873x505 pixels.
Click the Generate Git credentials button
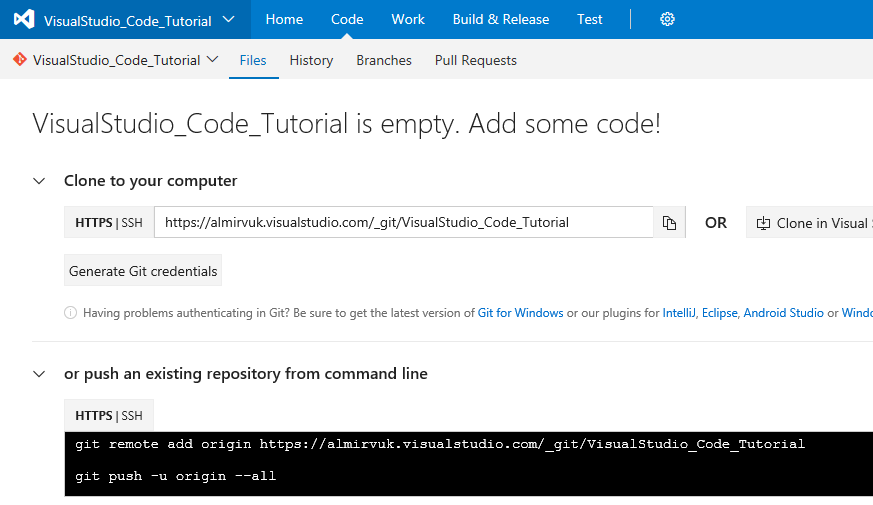143,271
